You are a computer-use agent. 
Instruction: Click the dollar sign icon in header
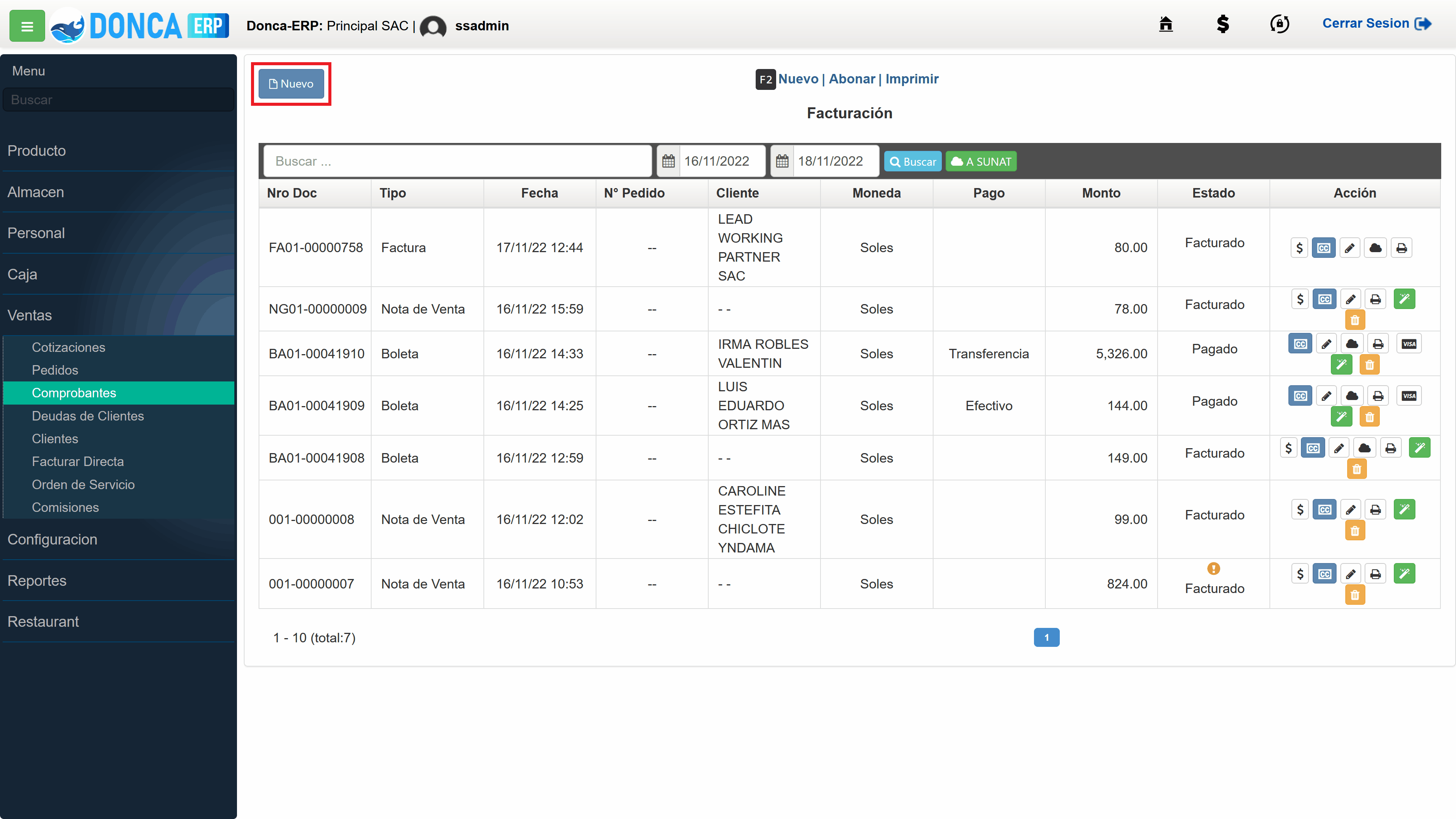(1222, 24)
